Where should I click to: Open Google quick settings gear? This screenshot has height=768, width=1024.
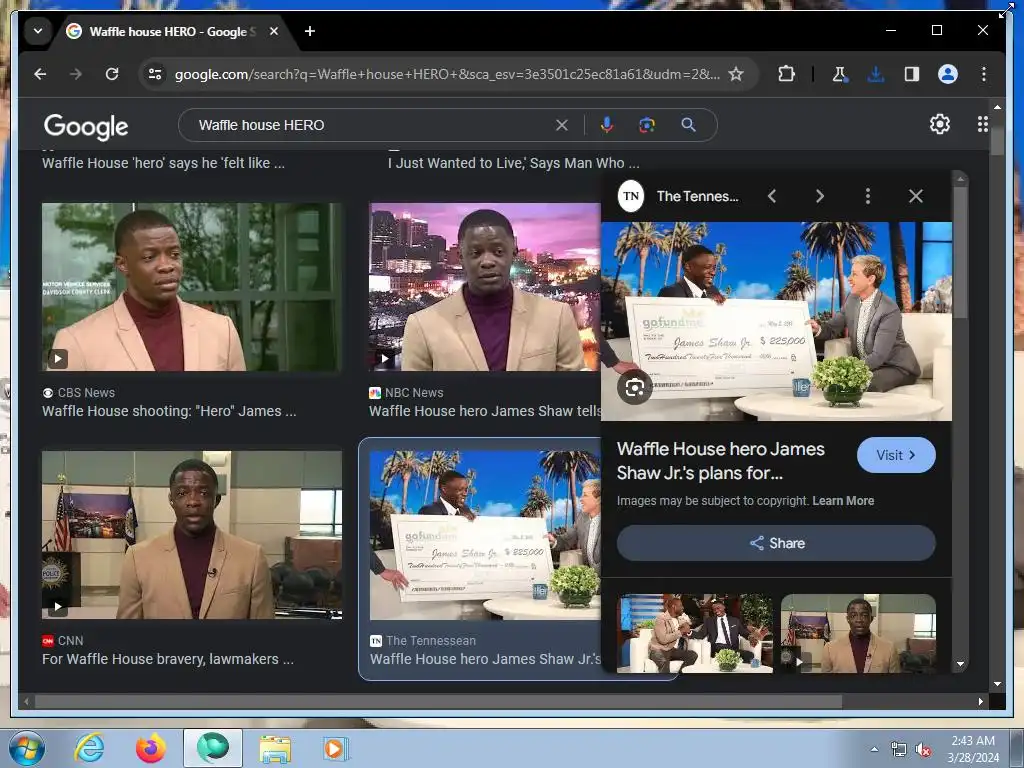pos(940,124)
